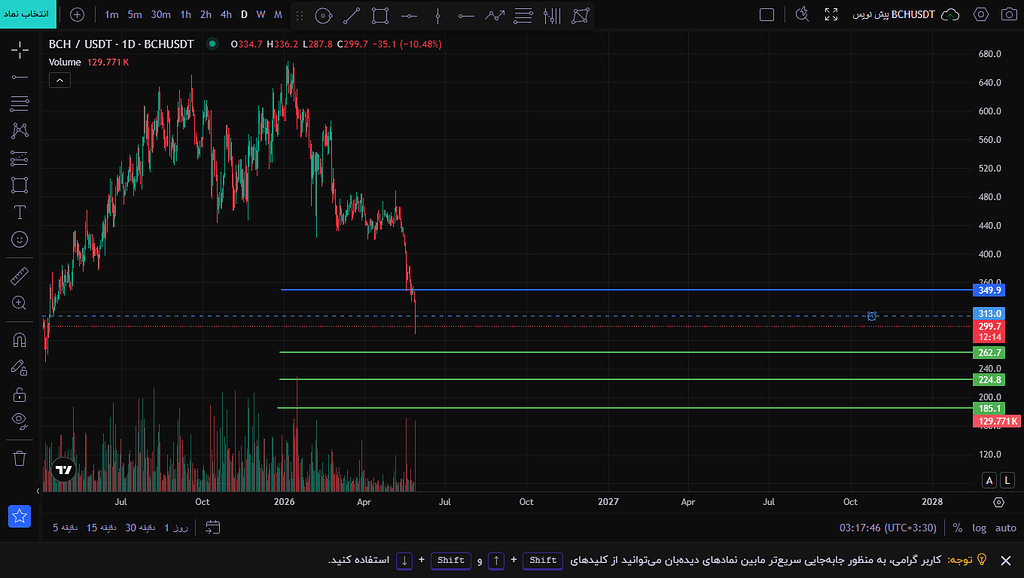Screen dimensions: 1024x578
Task: Select the crosshair cursor tool
Action: (20, 50)
